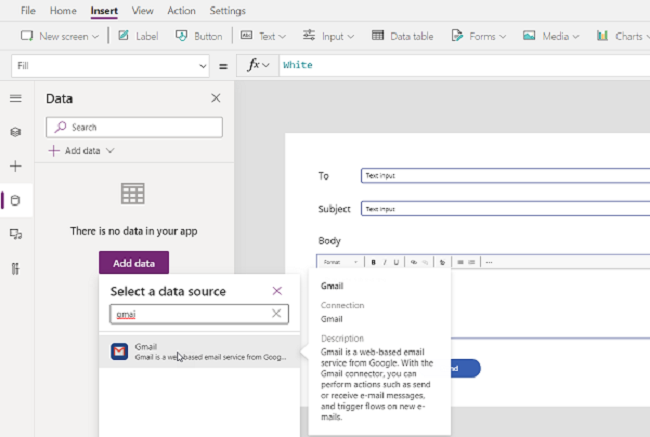Toggle the hamburger navigation menu

(x=16, y=98)
